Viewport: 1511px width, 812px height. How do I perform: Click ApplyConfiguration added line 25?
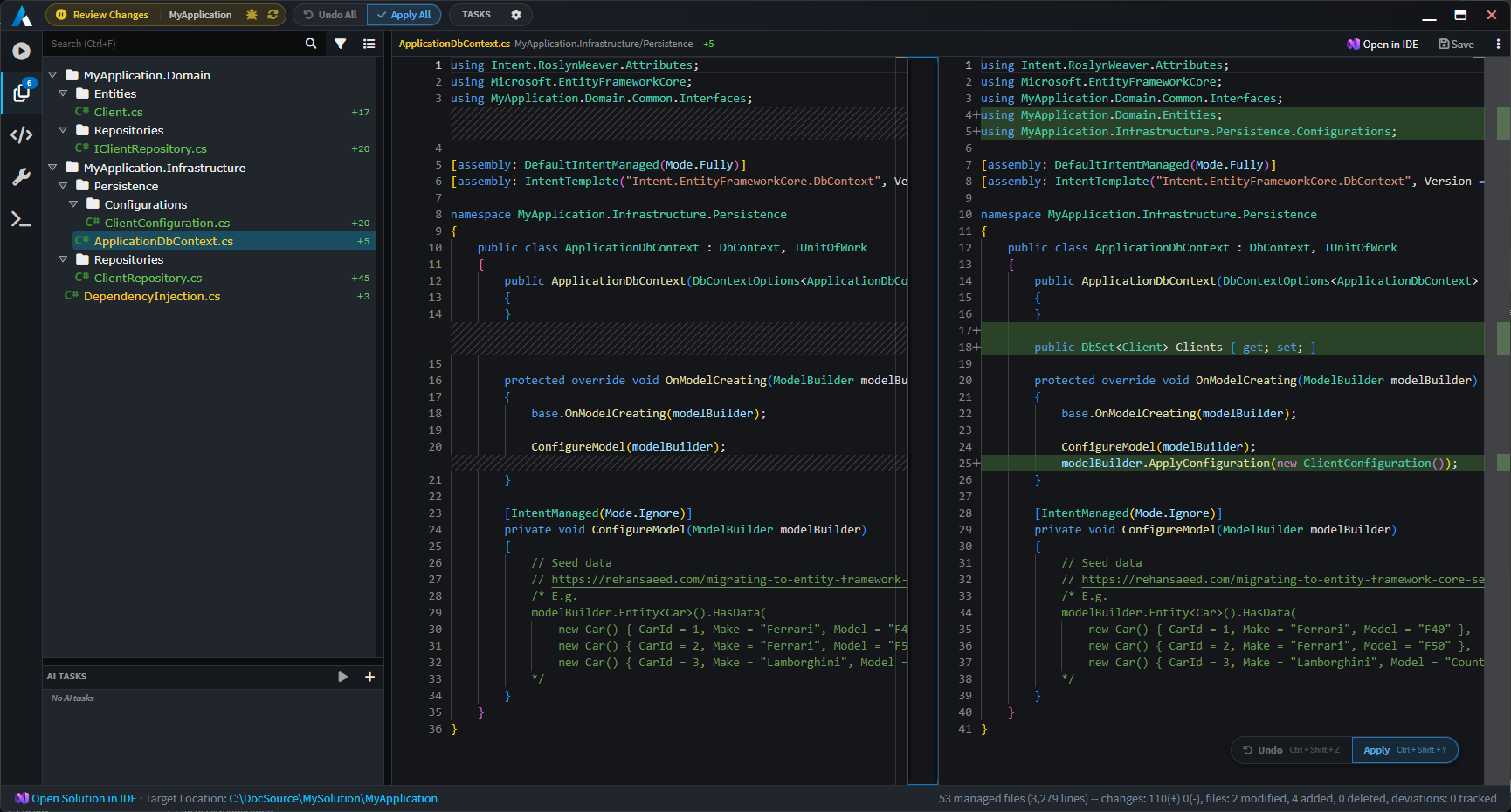click(x=1259, y=463)
